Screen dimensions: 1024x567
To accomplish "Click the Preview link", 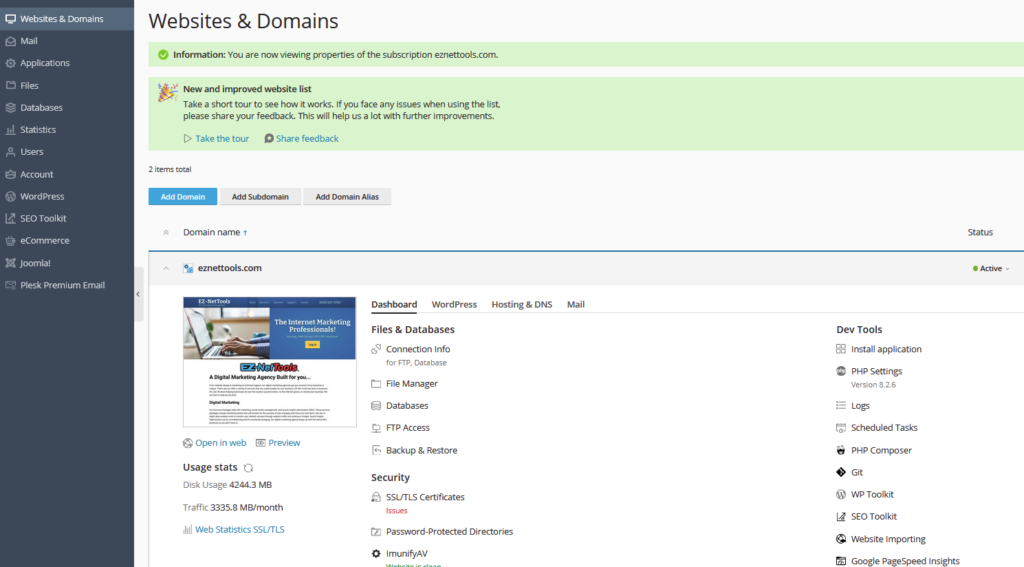I will coord(284,443).
